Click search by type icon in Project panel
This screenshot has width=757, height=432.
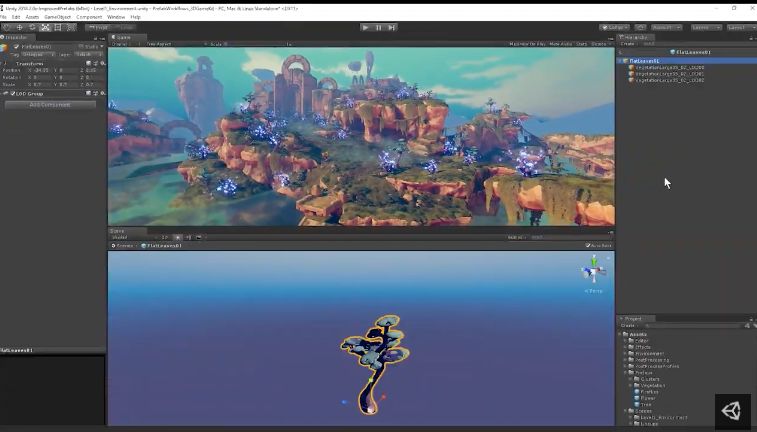click(x=747, y=326)
